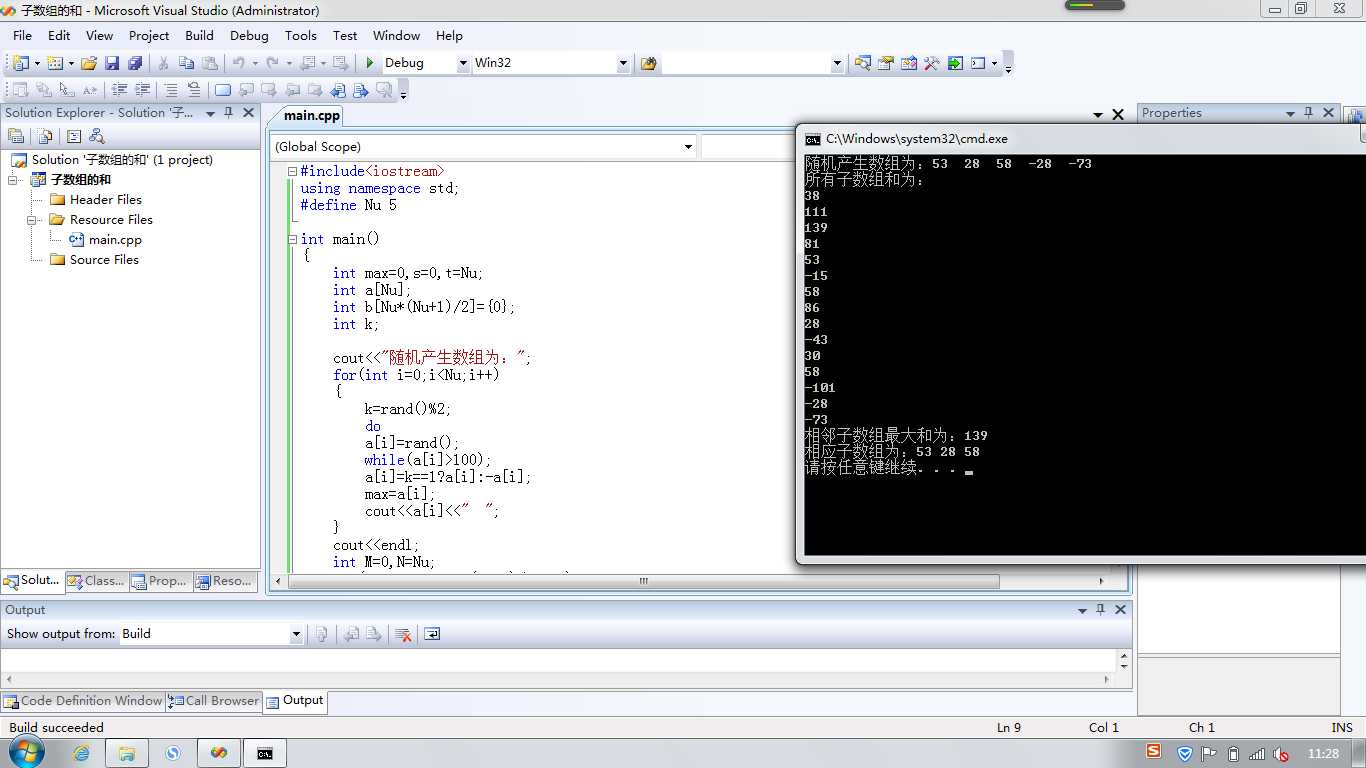Open the Debug menu
The image size is (1366, 768).
[x=249, y=35]
